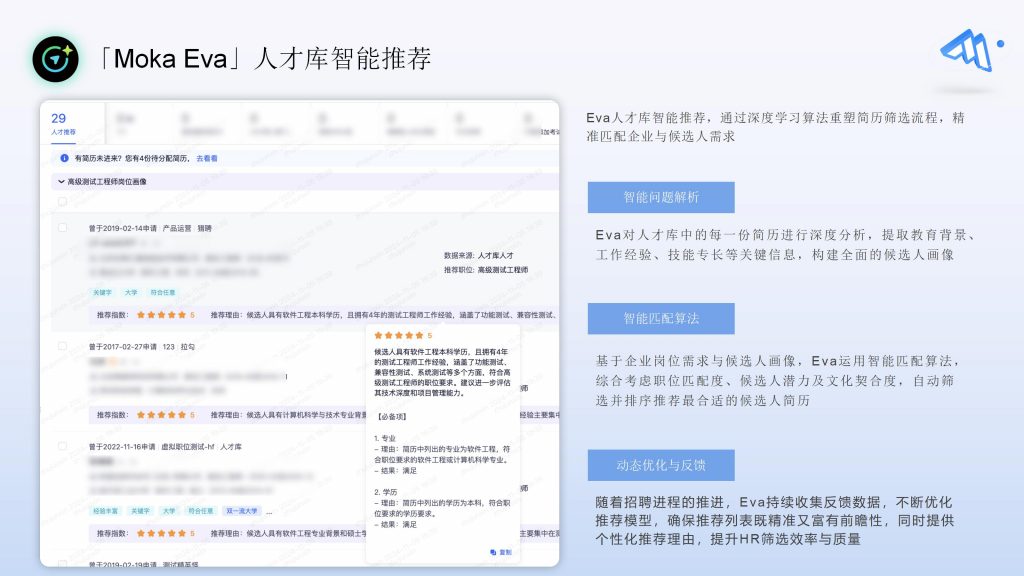Tick the select-all checkbox above candidate list
Image resolution: width=1024 pixels, height=576 pixels.
click(63, 201)
